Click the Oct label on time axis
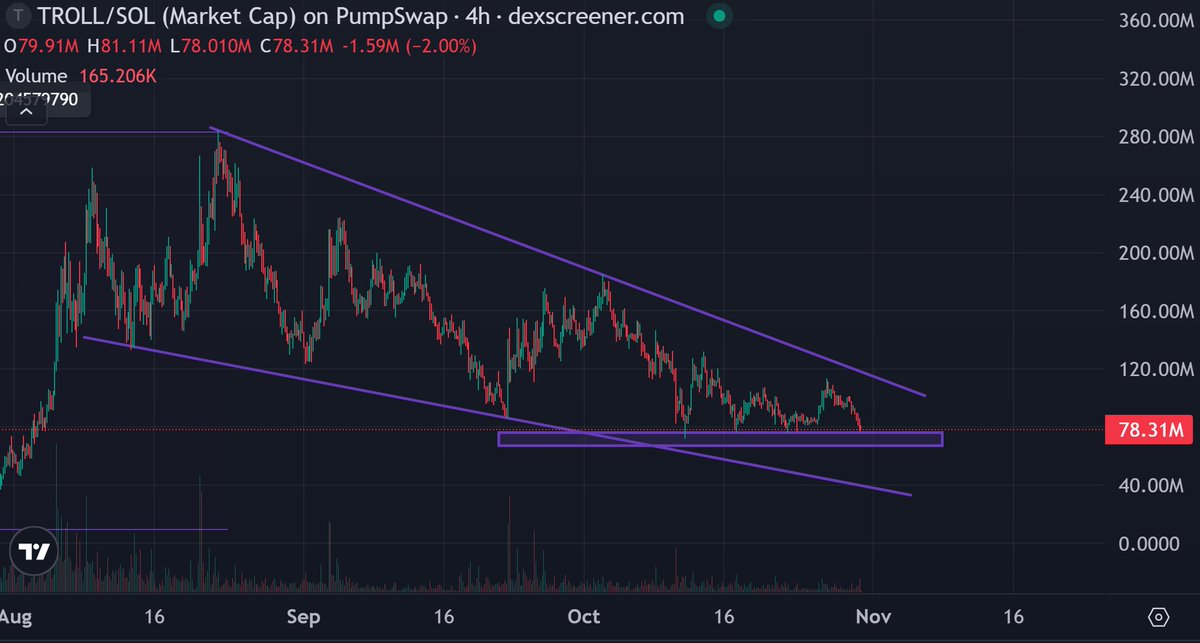Image resolution: width=1200 pixels, height=643 pixels. click(x=583, y=616)
